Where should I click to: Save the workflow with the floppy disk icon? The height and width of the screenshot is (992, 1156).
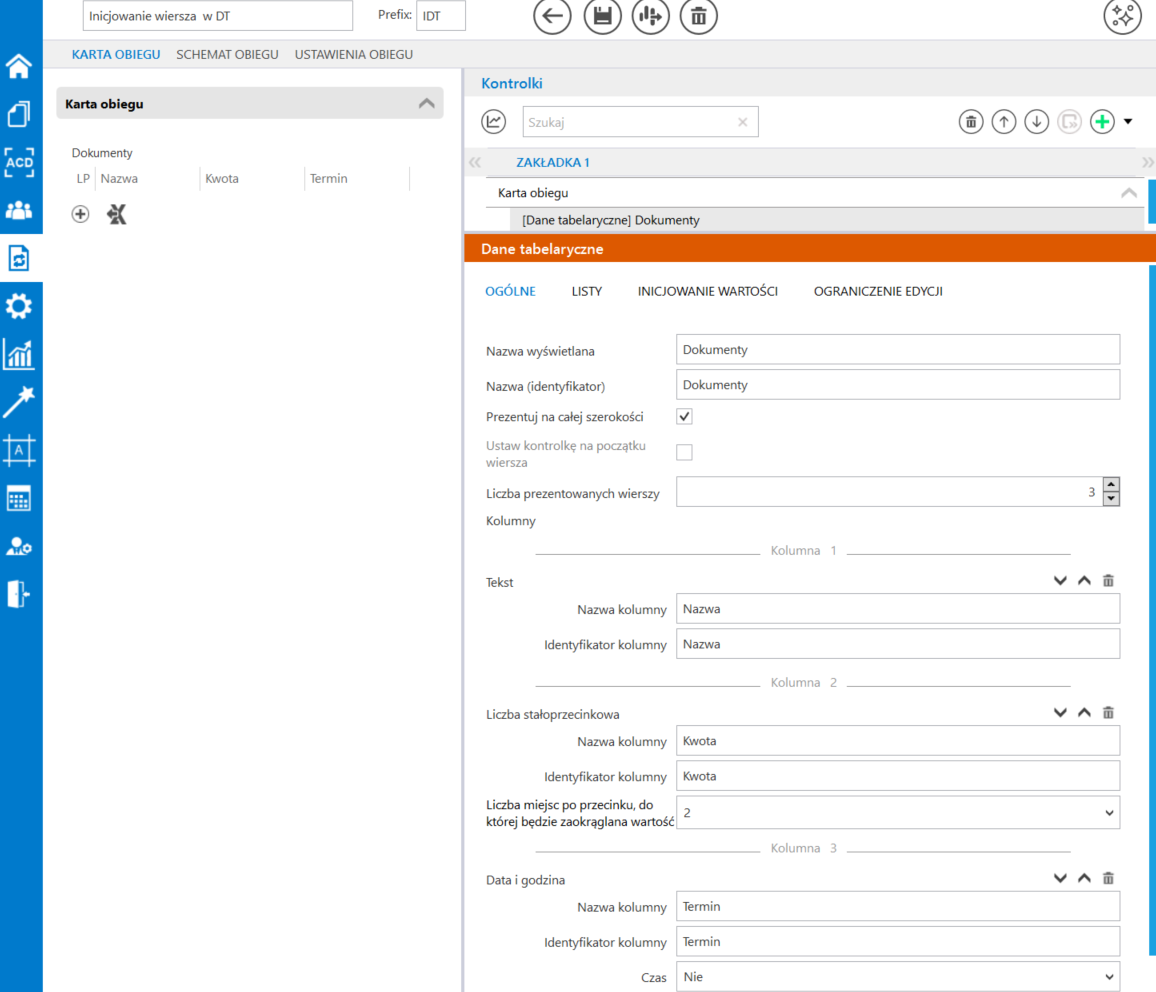click(x=602, y=15)
